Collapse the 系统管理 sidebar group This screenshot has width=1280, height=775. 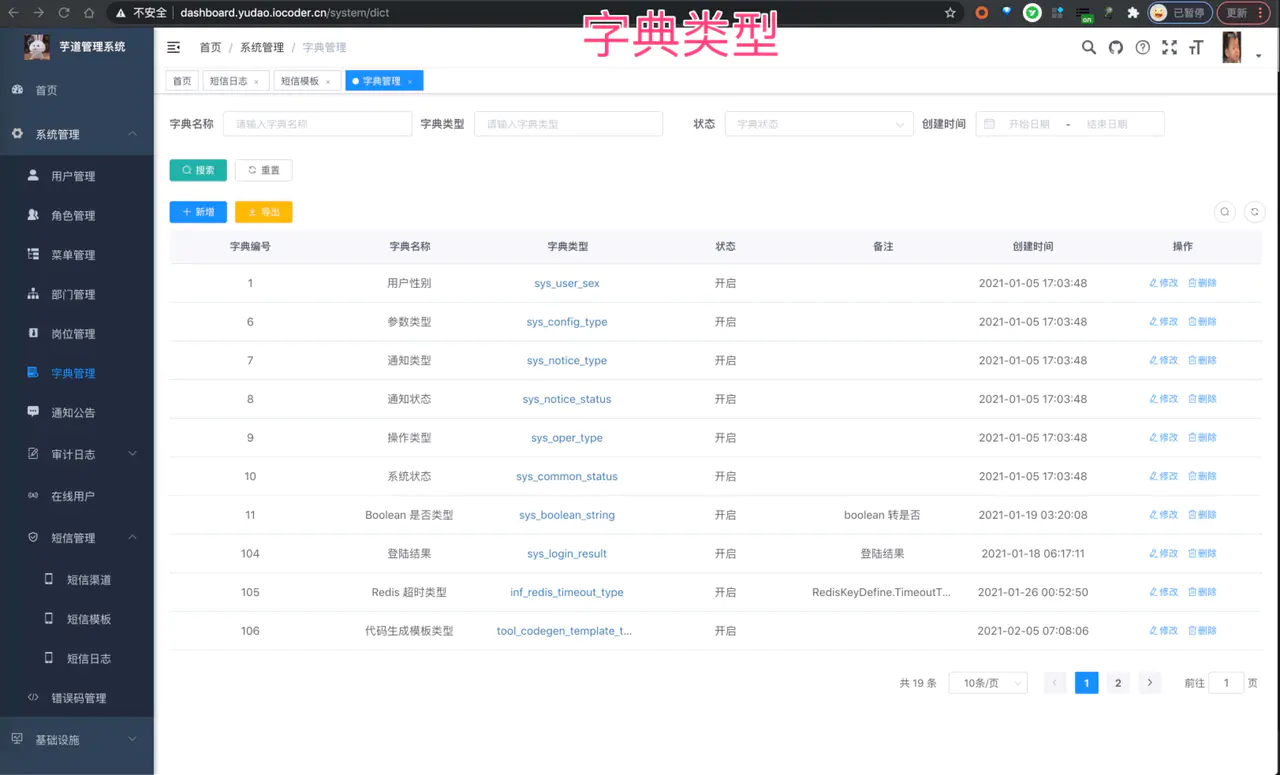77,134
